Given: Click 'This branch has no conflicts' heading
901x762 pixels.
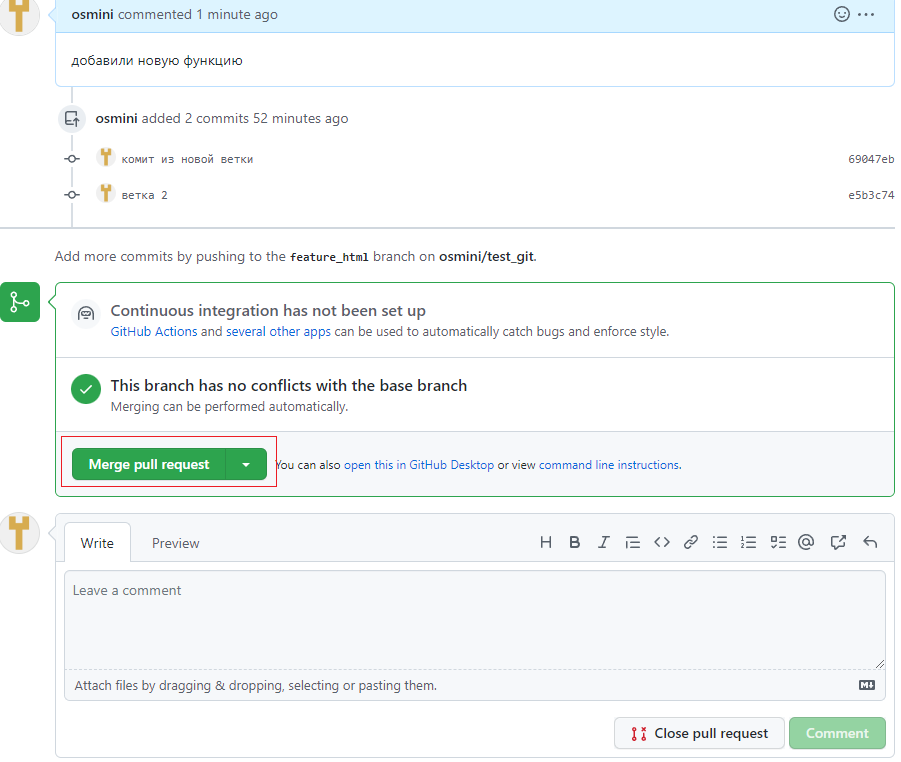Looking at the screenshot, I should (x=288, y=386).
